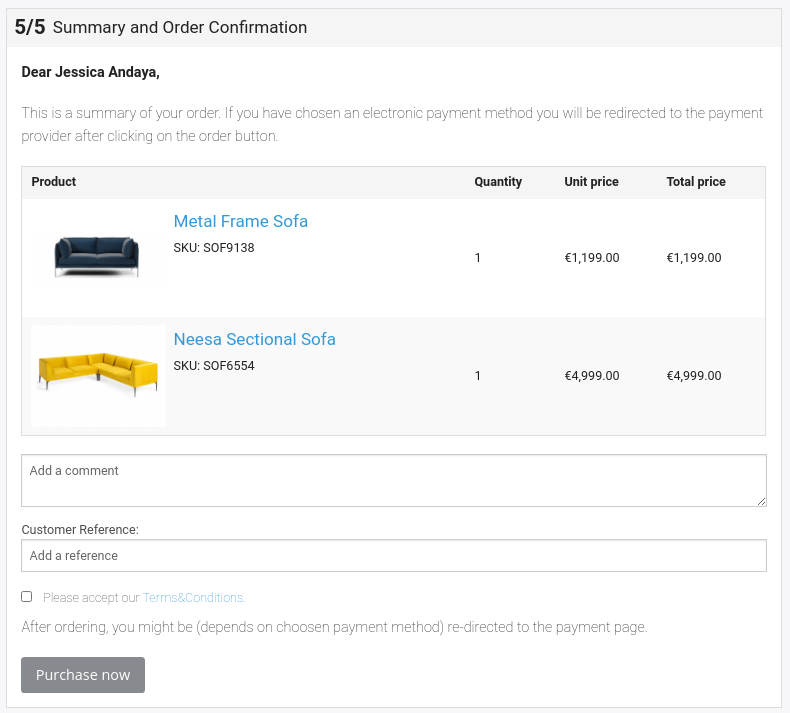Click the comment box resize handle
The image size is (790, 713).
tap(761, 501)
